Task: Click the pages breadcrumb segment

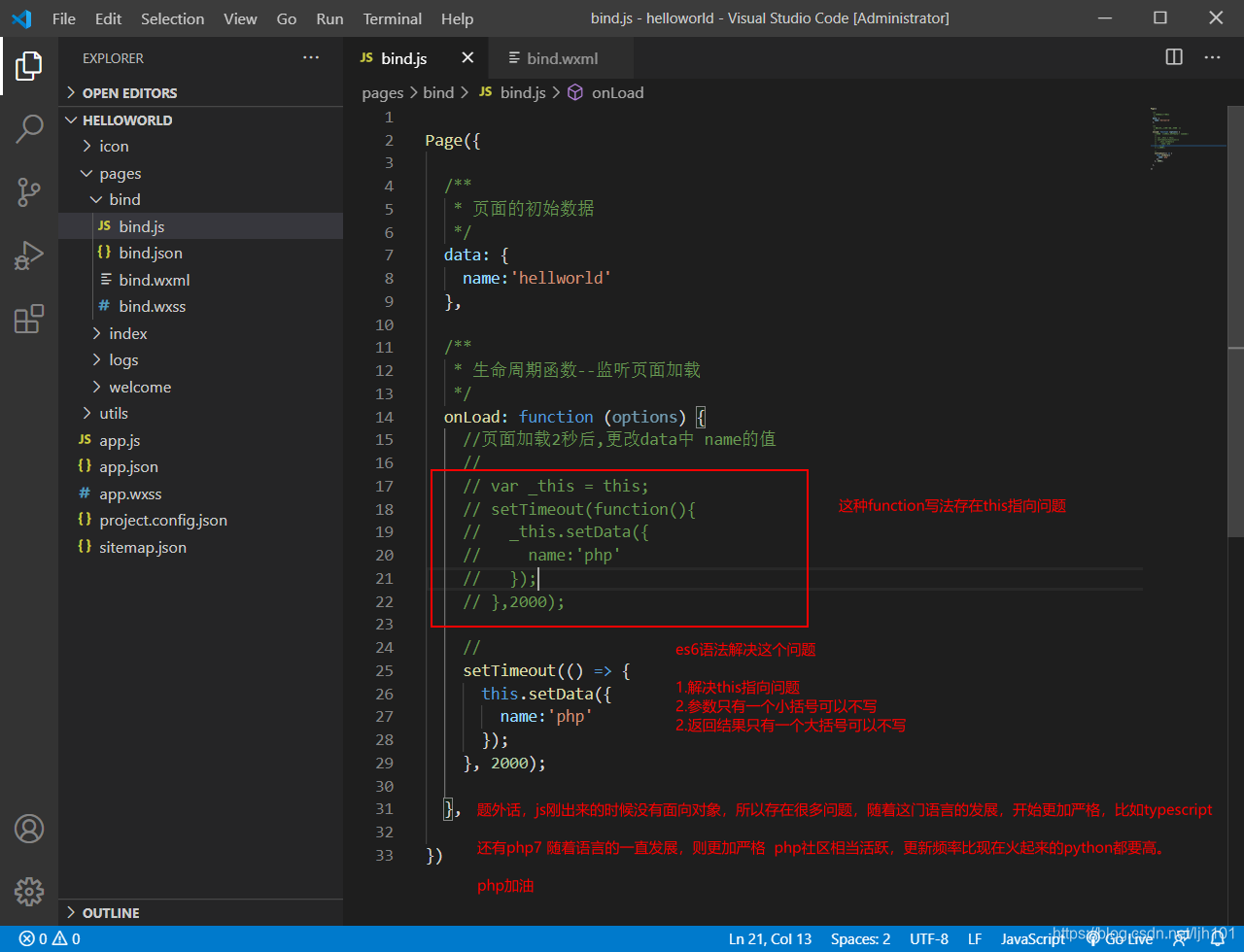Action: coord(382,92)
